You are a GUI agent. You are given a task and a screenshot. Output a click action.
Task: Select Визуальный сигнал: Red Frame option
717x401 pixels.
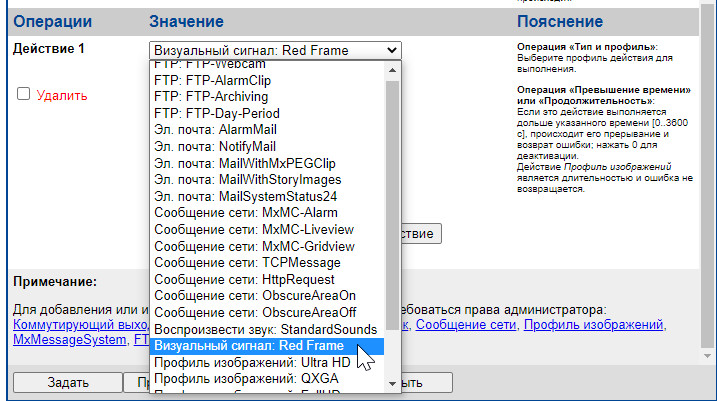tap(267, 346)
